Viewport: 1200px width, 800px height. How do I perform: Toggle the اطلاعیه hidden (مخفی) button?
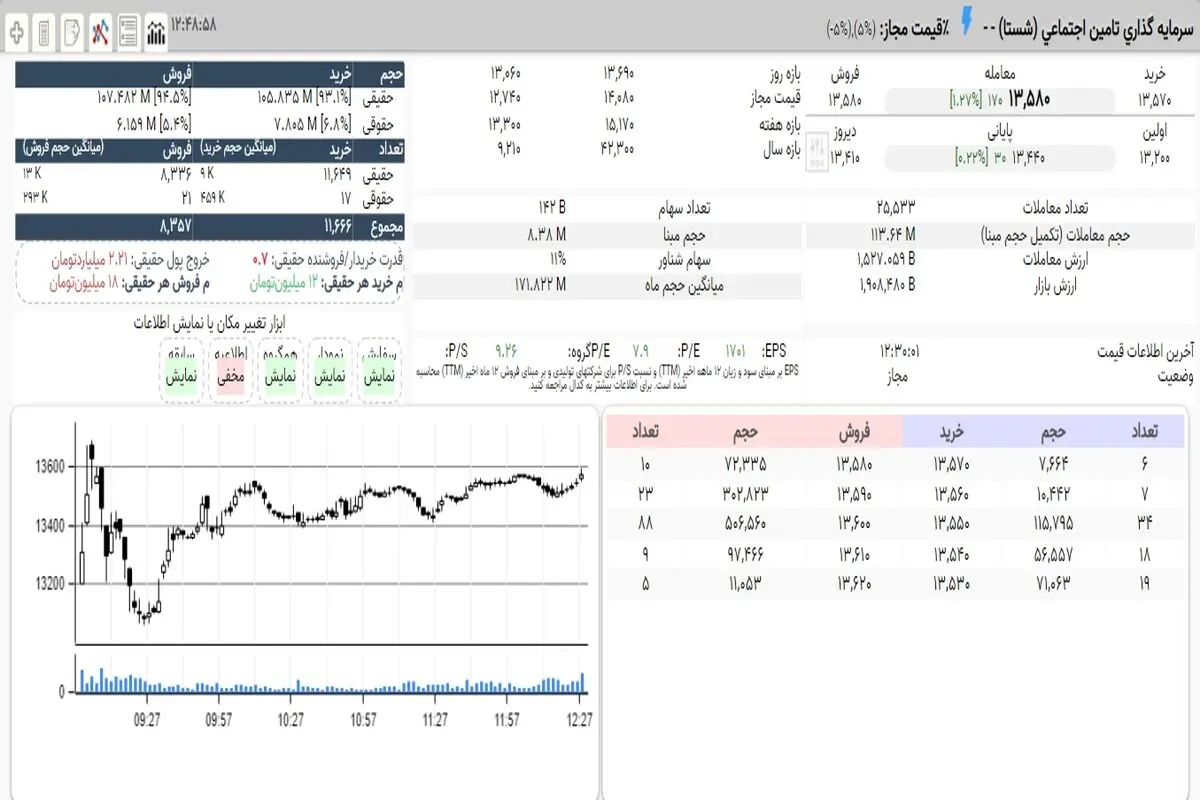pos(231,371)
